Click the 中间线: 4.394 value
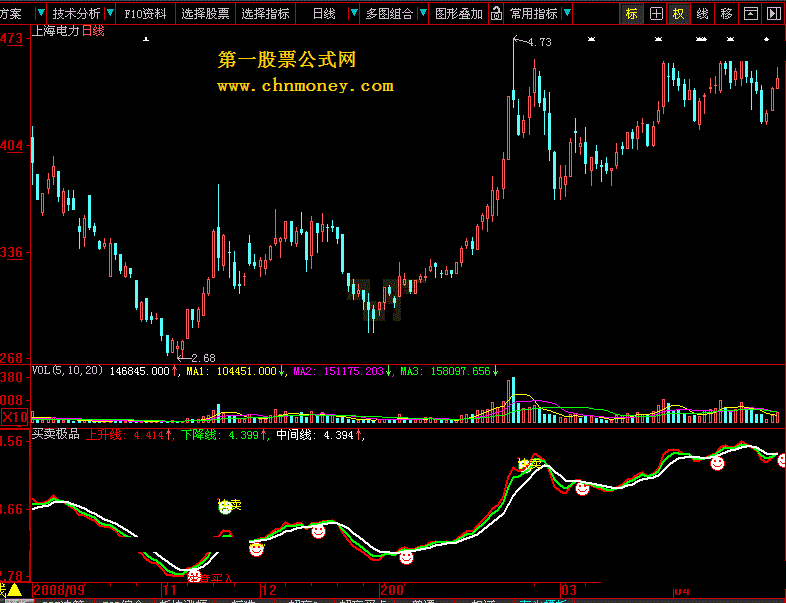Image resolution: width=786 pixels, height=603 pixels. point(315,435)
